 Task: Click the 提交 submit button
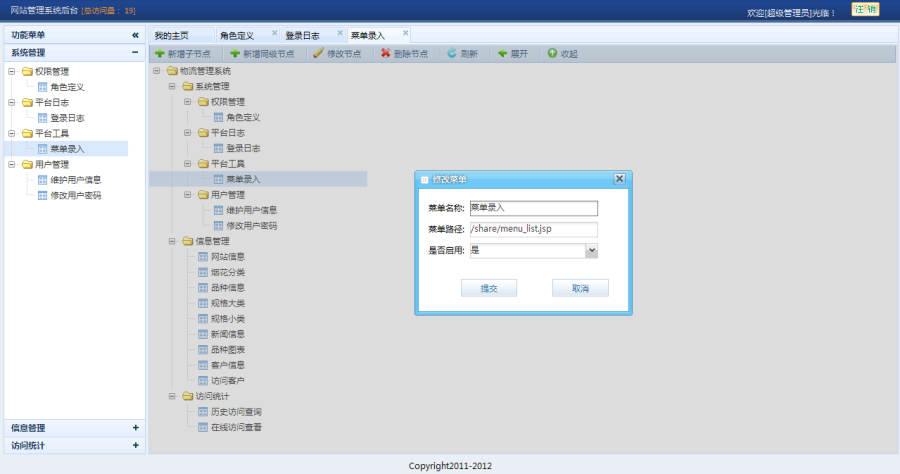pos(489,288)
